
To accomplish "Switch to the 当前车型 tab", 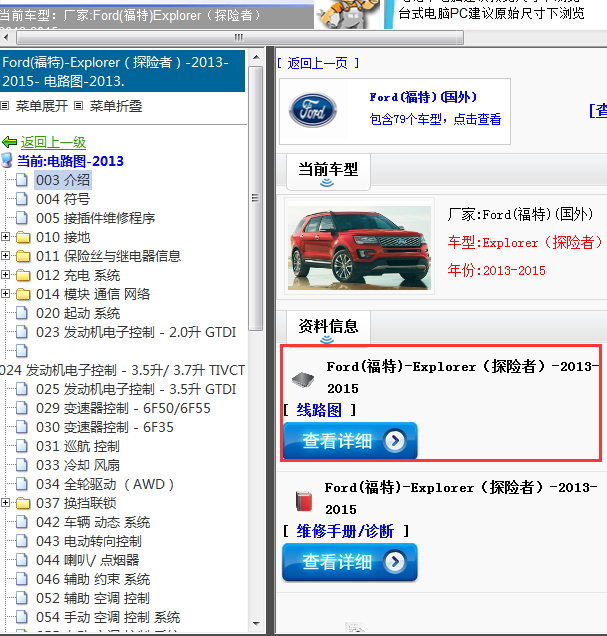I will 328,170.
